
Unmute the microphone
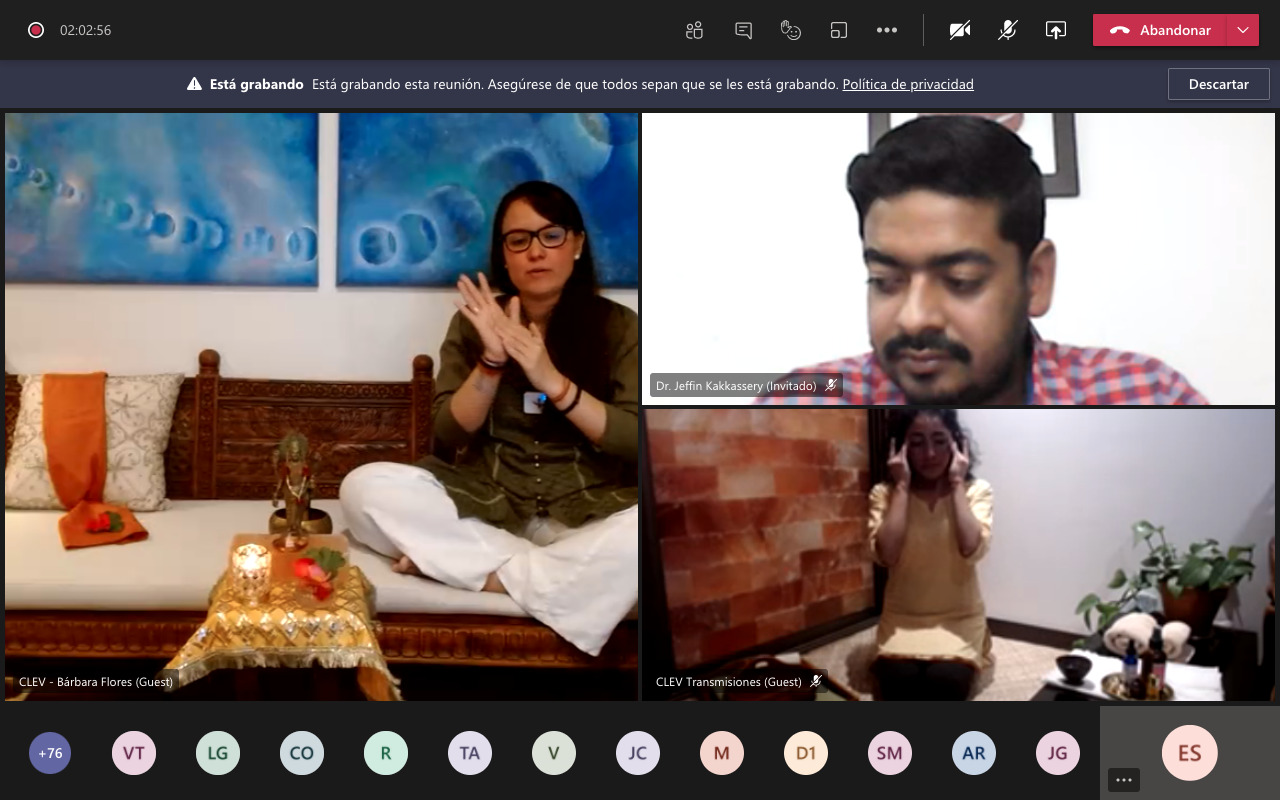(x=1008, y=30)
